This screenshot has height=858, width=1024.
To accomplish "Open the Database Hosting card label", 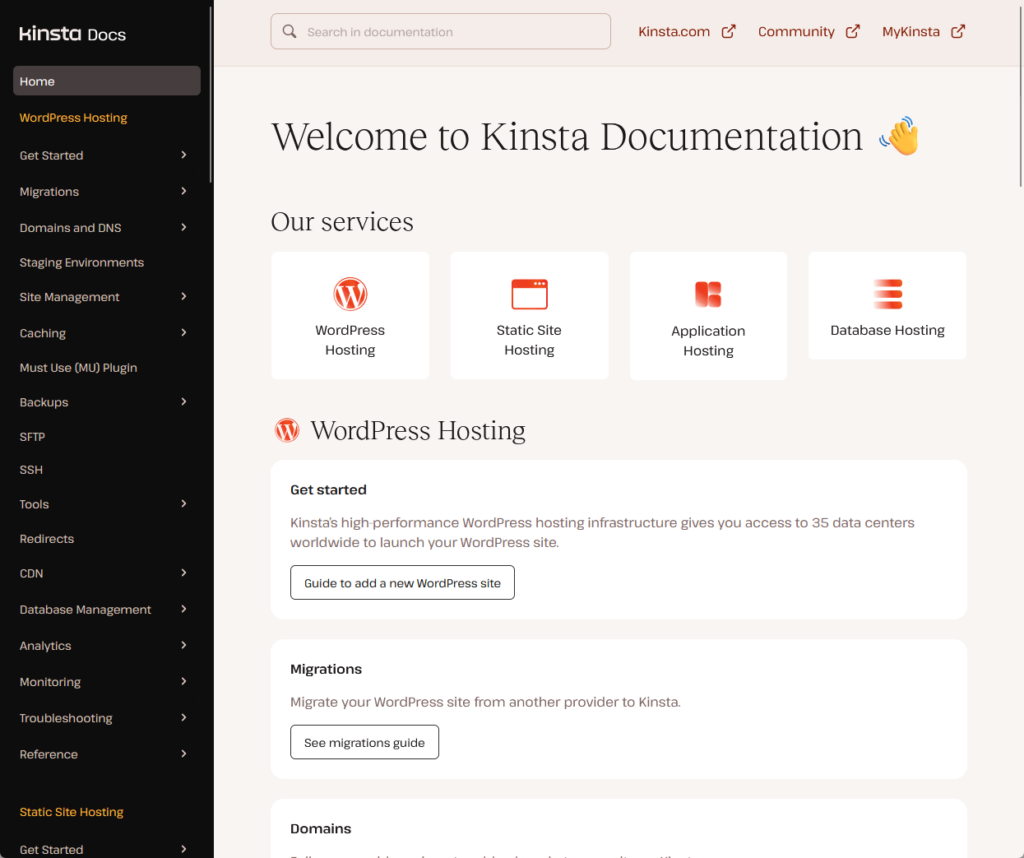I will point(888,330).
